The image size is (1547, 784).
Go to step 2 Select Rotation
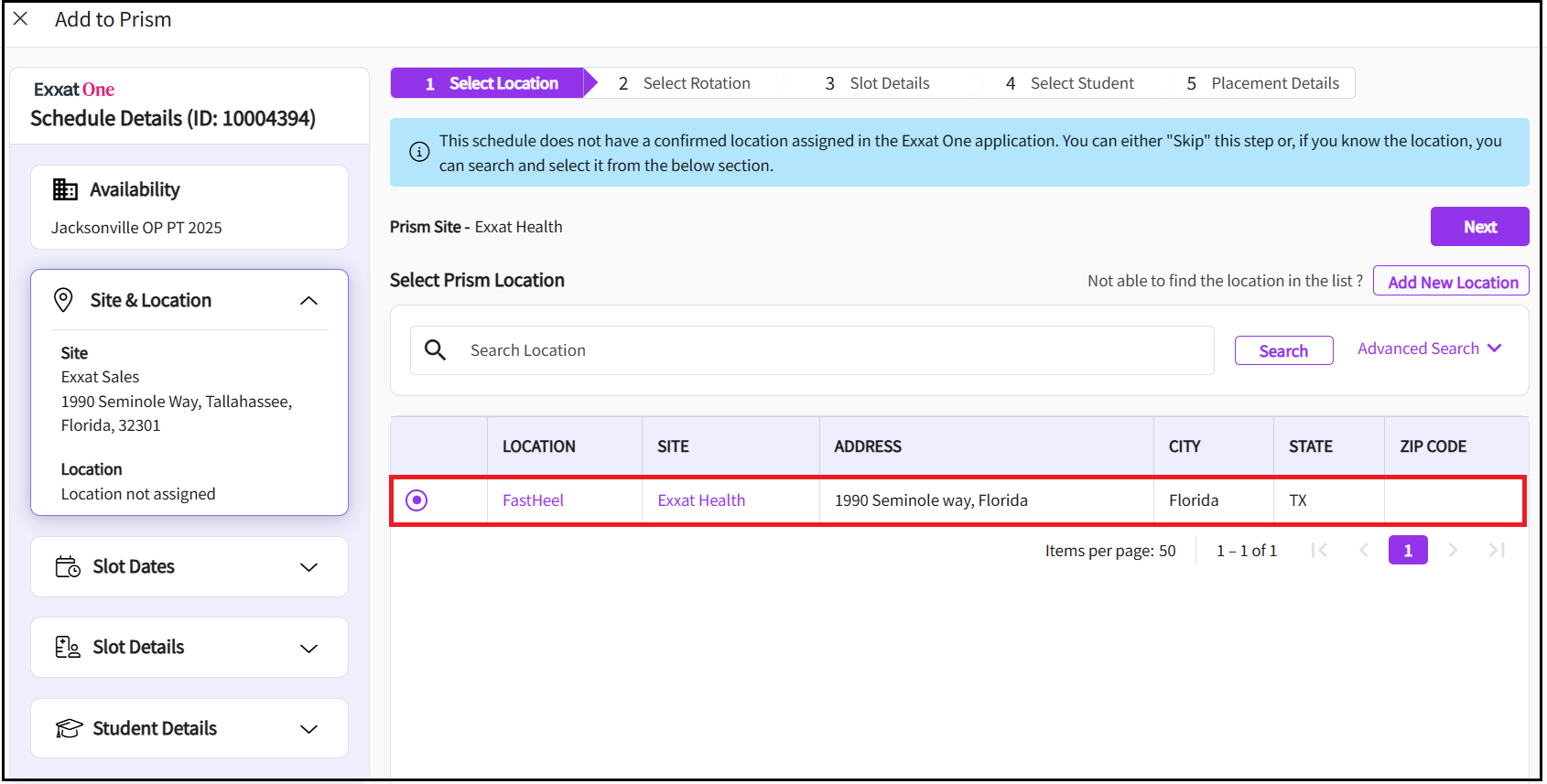684,83
